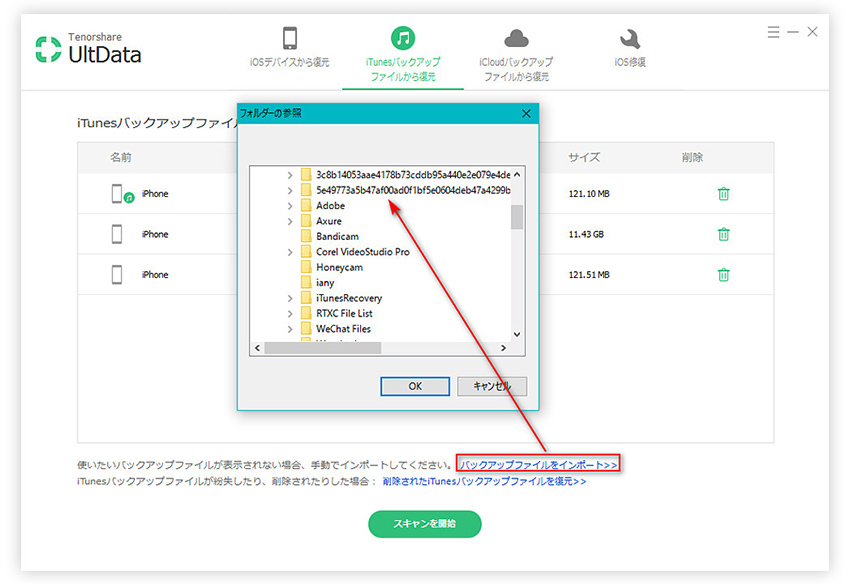850x585 pixels.
Task: Open the hamburger menu in title bar
Action: [774, 32]
